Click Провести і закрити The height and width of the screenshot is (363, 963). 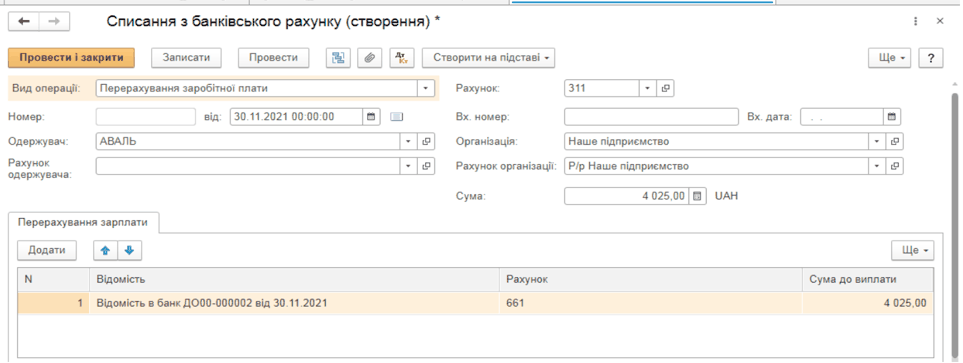tap(71, 58)
